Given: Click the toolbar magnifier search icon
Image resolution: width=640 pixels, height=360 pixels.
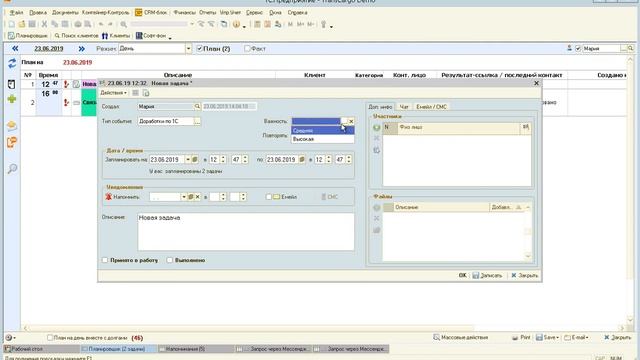Looking at the screenshot, I should [x=123, y=24].
